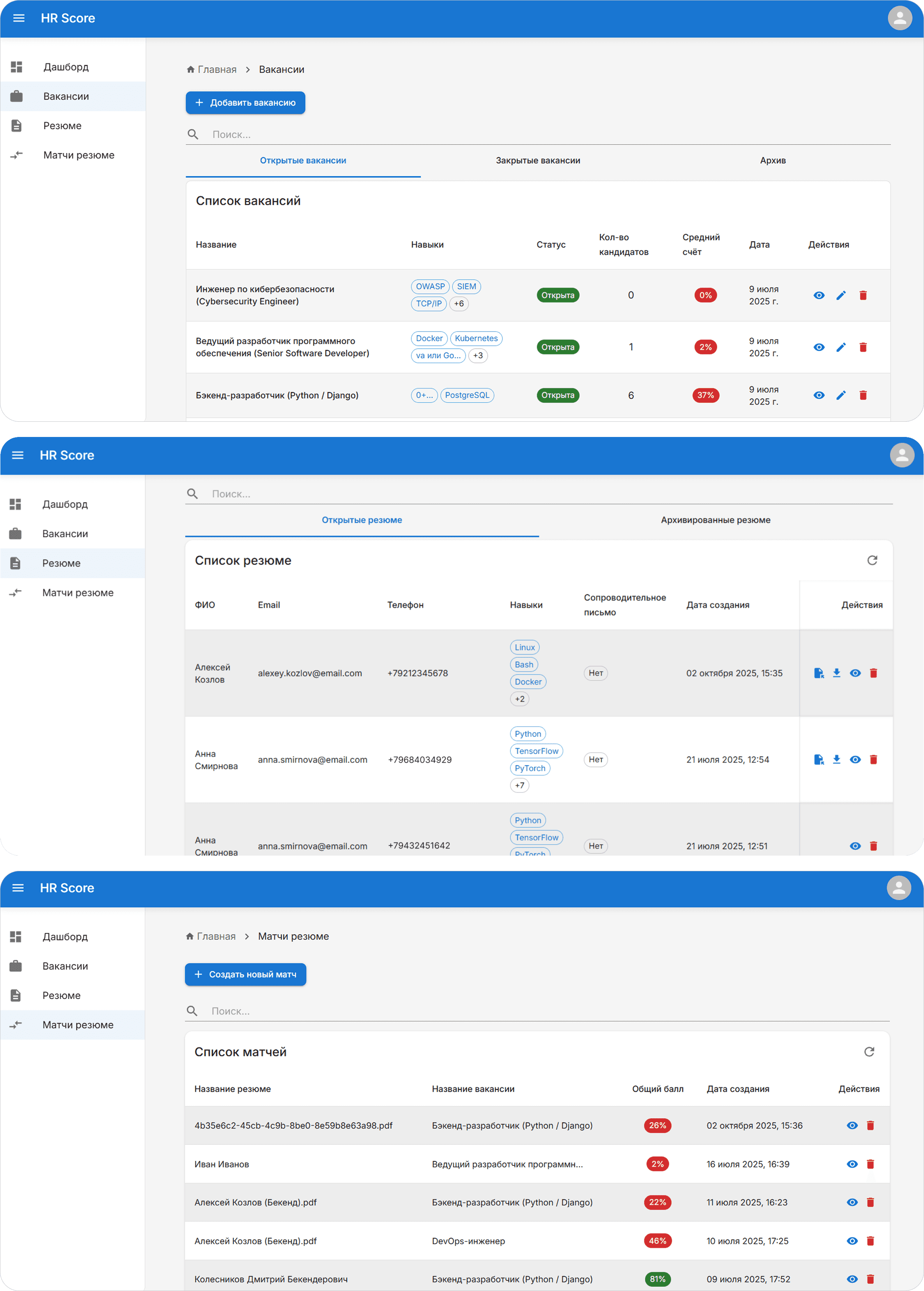Image resolution: width=924 pixels, height=1291 pixels.
Task: View the 26% match of 4b35e6c2 pdf
Action: point(852,1125)
